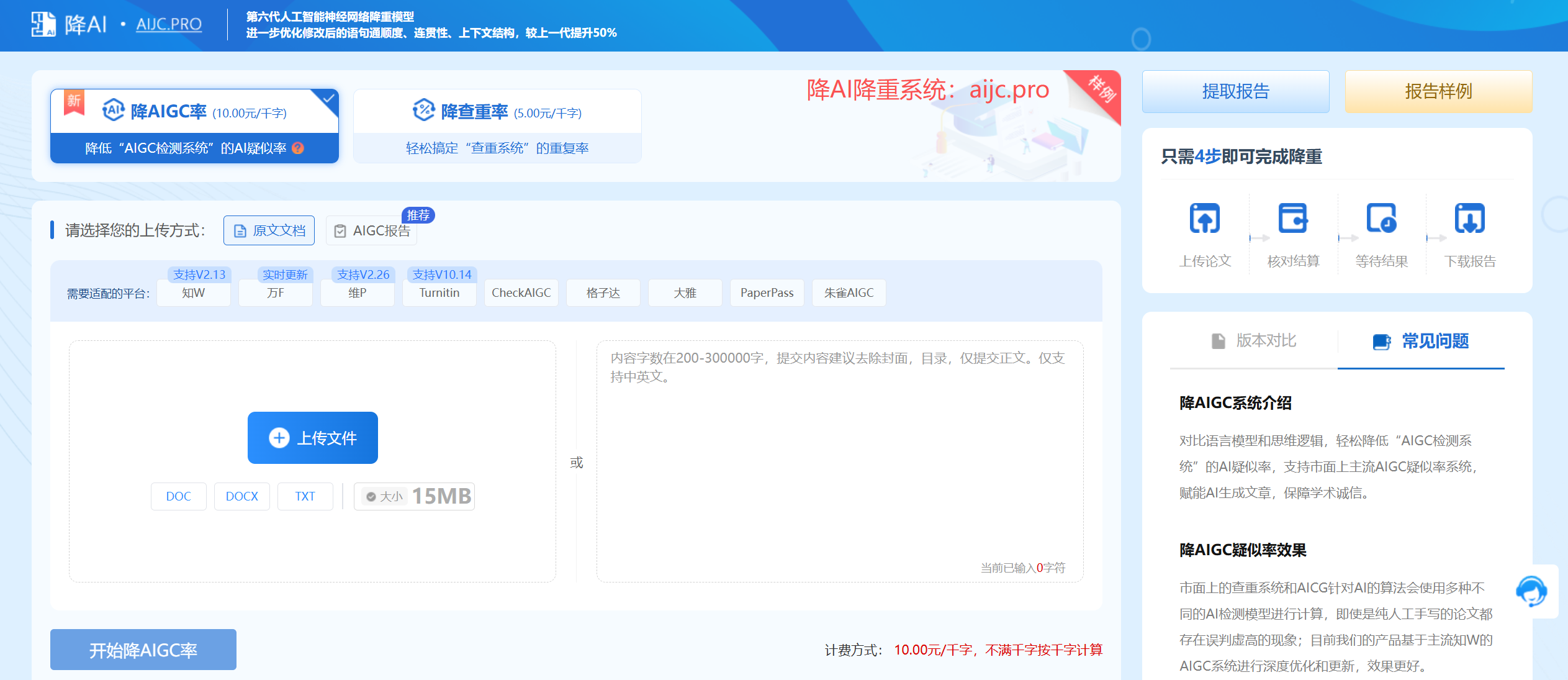Select Turnitin as target platform
The width and height of the screenshot is (1568, 680).
[x=439, y=292]
